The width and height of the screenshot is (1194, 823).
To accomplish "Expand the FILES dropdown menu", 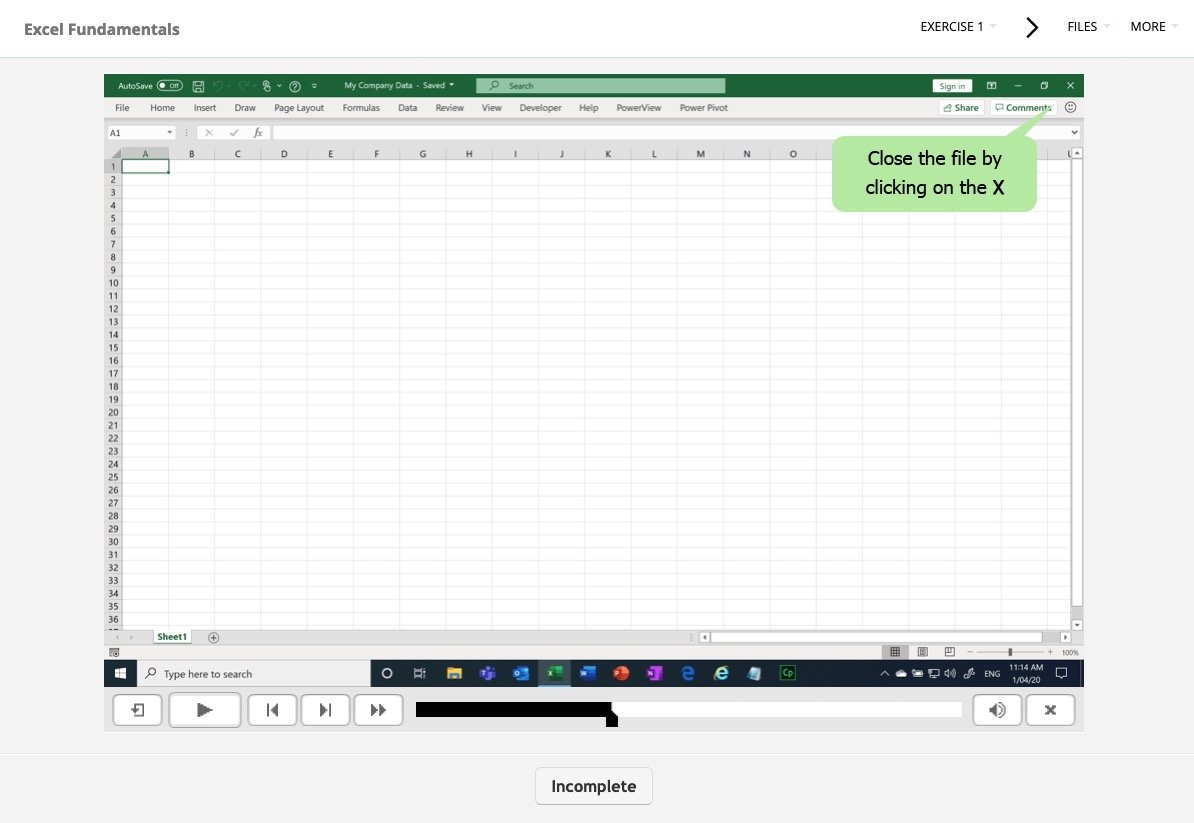I will (1088, 27).
